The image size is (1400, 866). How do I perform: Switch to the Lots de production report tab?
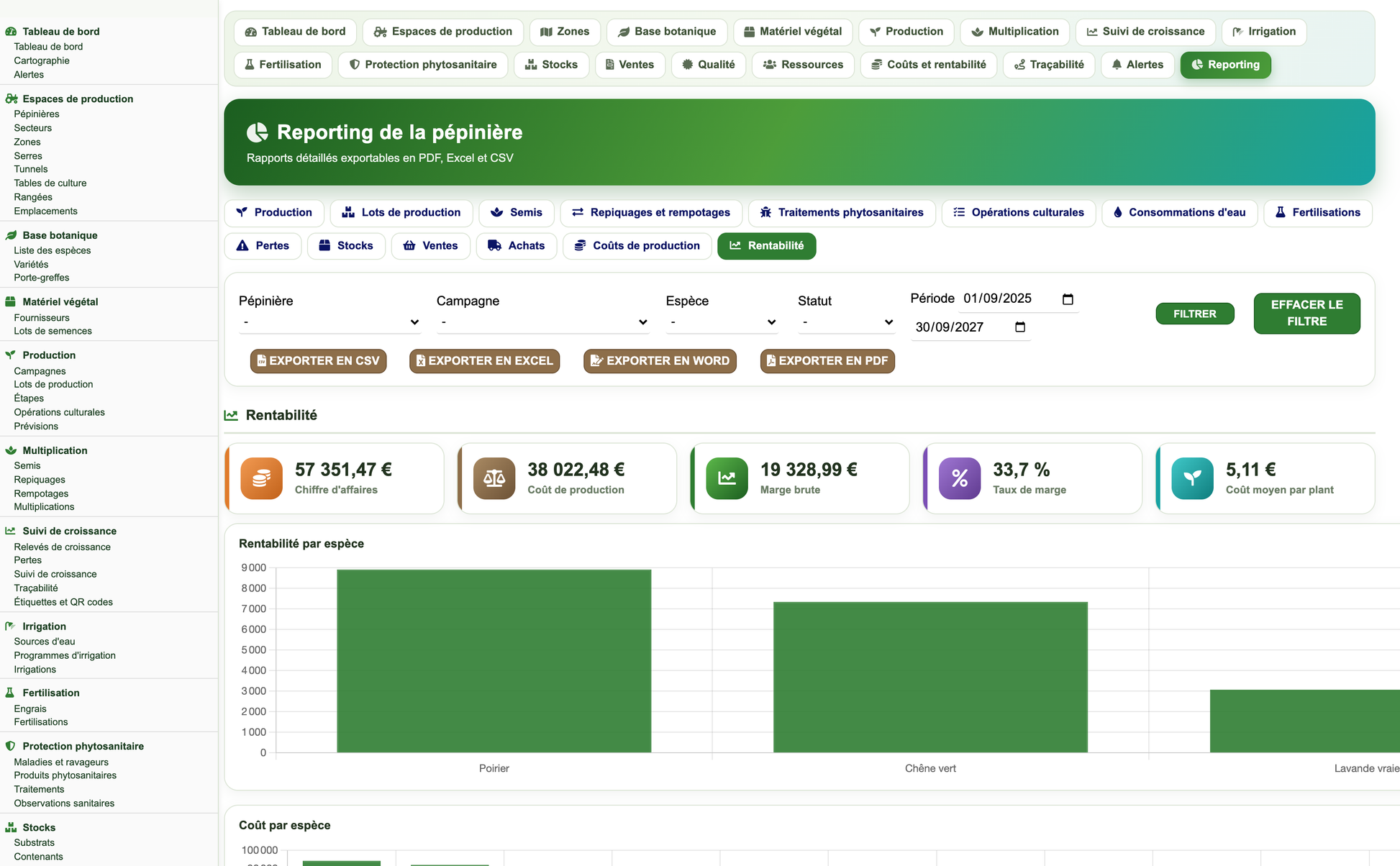click(x=401, y=213)
